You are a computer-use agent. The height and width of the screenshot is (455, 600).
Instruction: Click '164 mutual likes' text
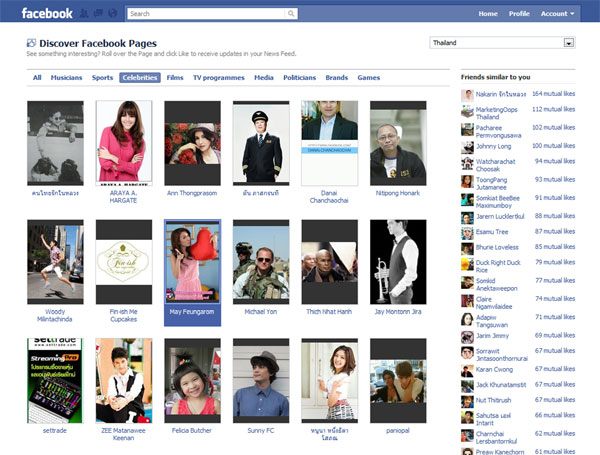(554, 94)
